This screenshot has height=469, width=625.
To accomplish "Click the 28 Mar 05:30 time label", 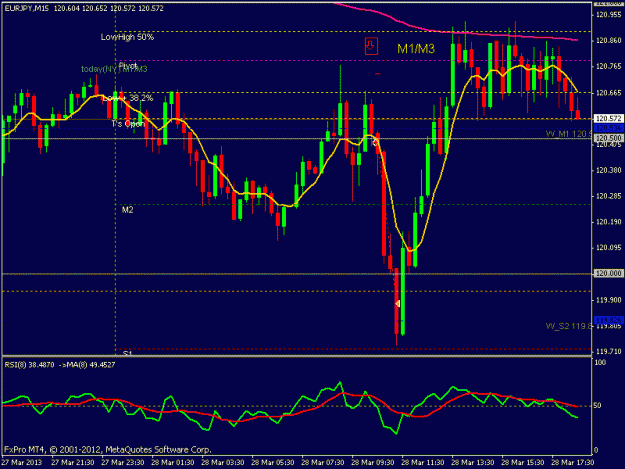I will [x=273, y=463].
